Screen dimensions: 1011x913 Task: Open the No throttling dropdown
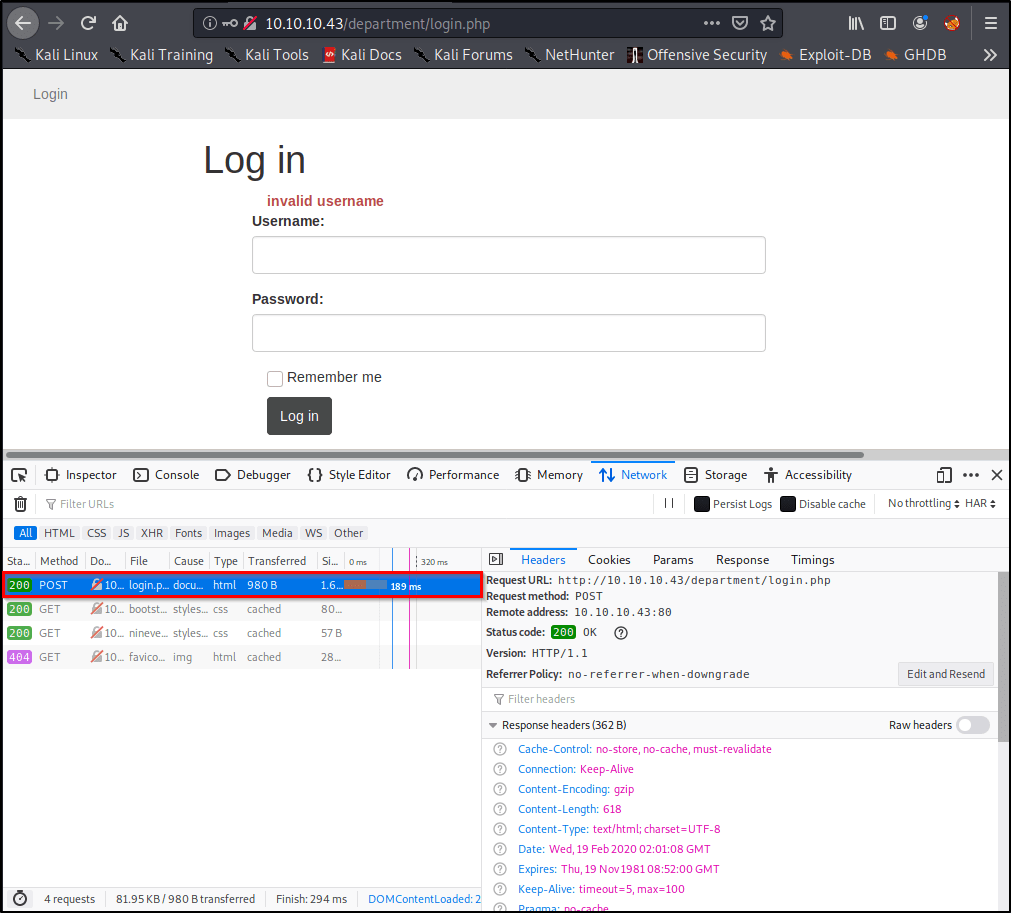(x=923, y=504)
